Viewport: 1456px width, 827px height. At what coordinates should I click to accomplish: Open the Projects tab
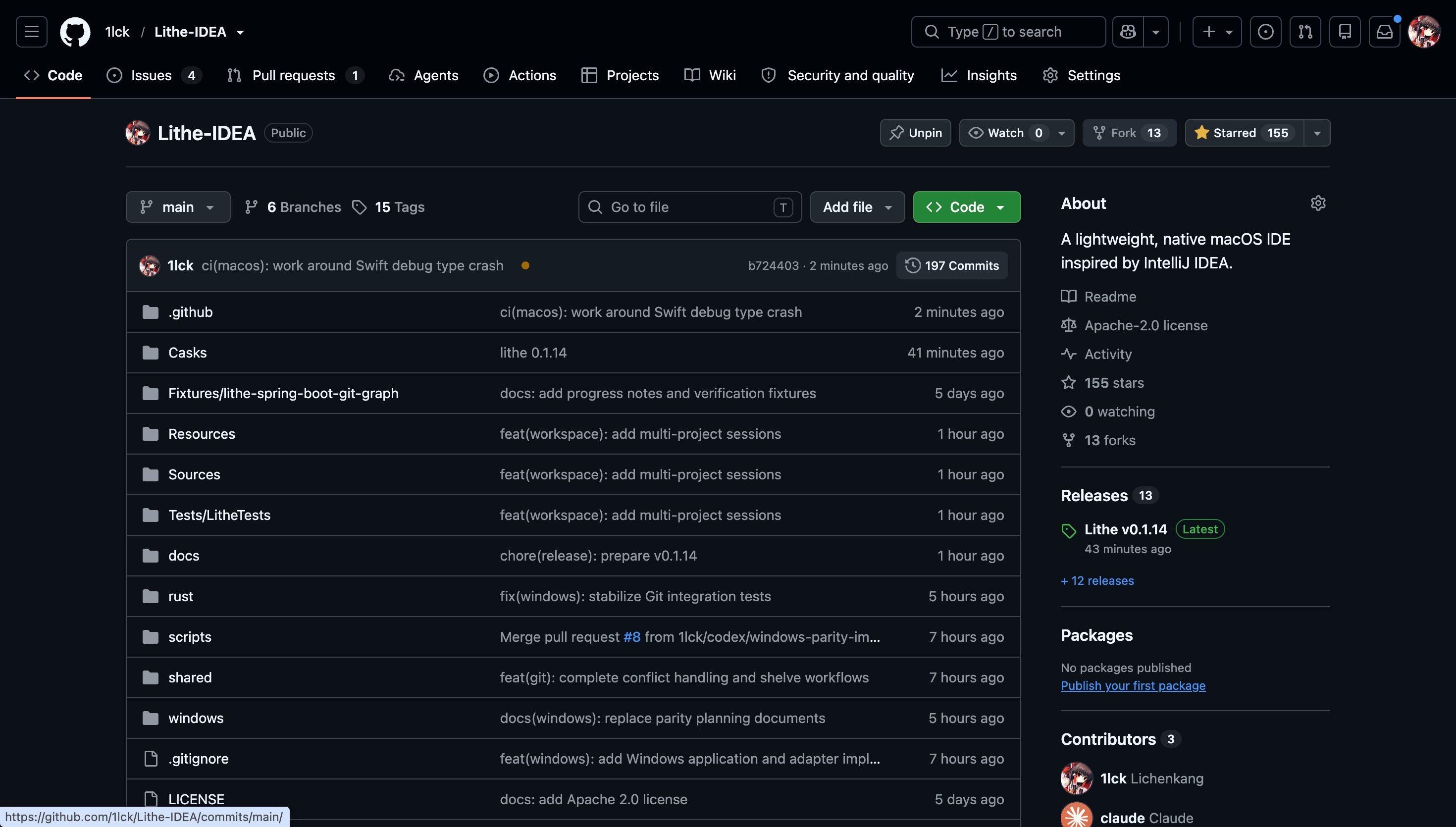coord(620,76)
